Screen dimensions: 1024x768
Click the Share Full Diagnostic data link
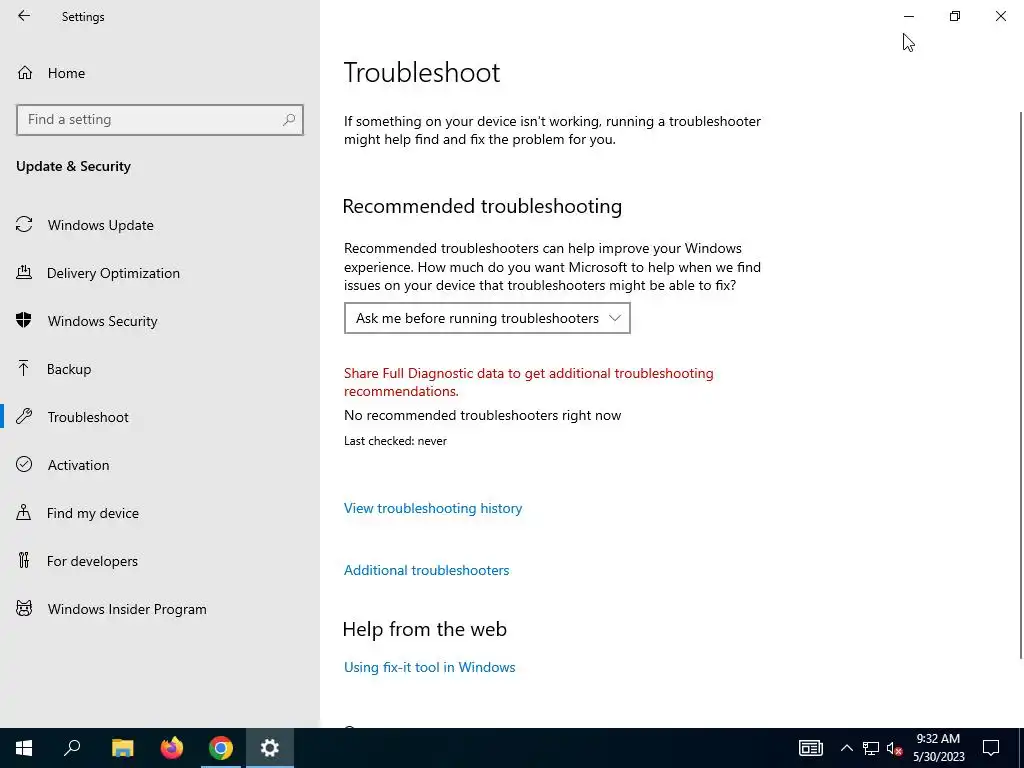click(528, 382)
